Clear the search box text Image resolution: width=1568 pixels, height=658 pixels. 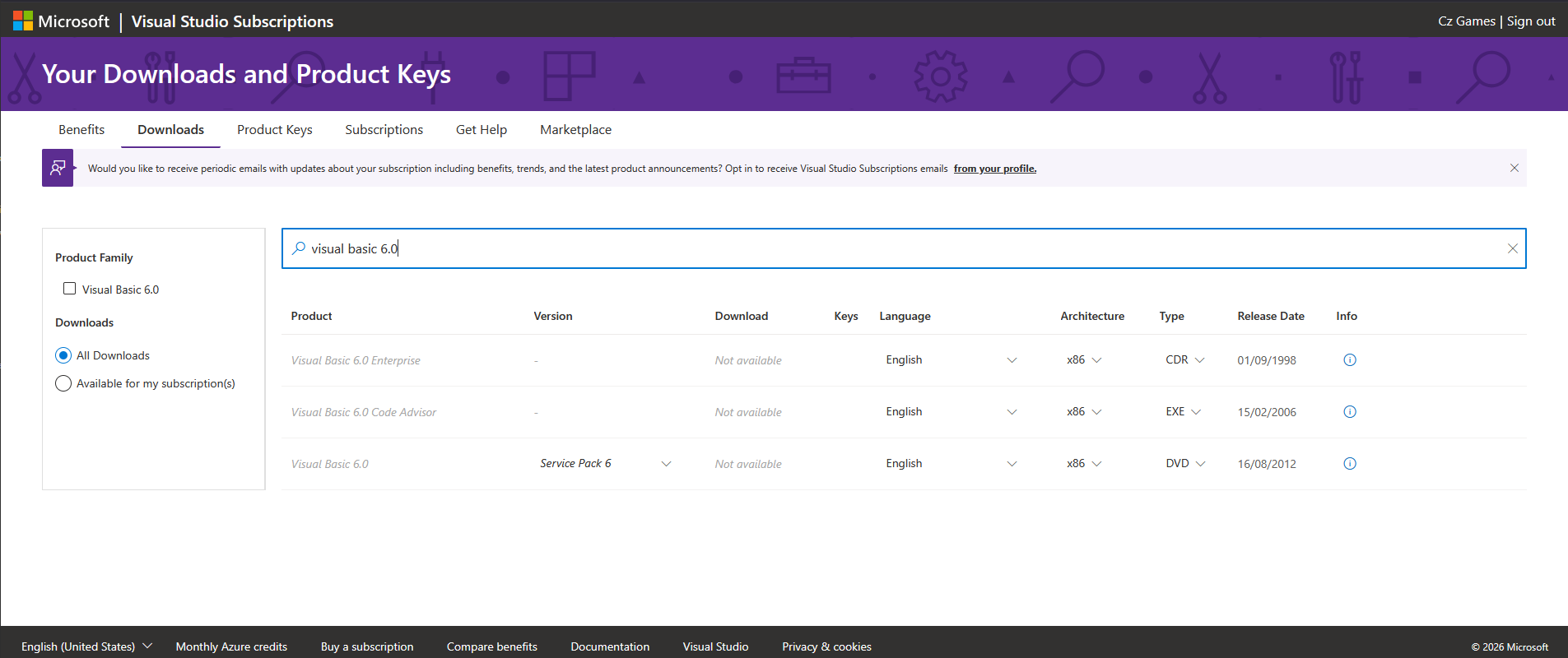tap(1513, 248)
